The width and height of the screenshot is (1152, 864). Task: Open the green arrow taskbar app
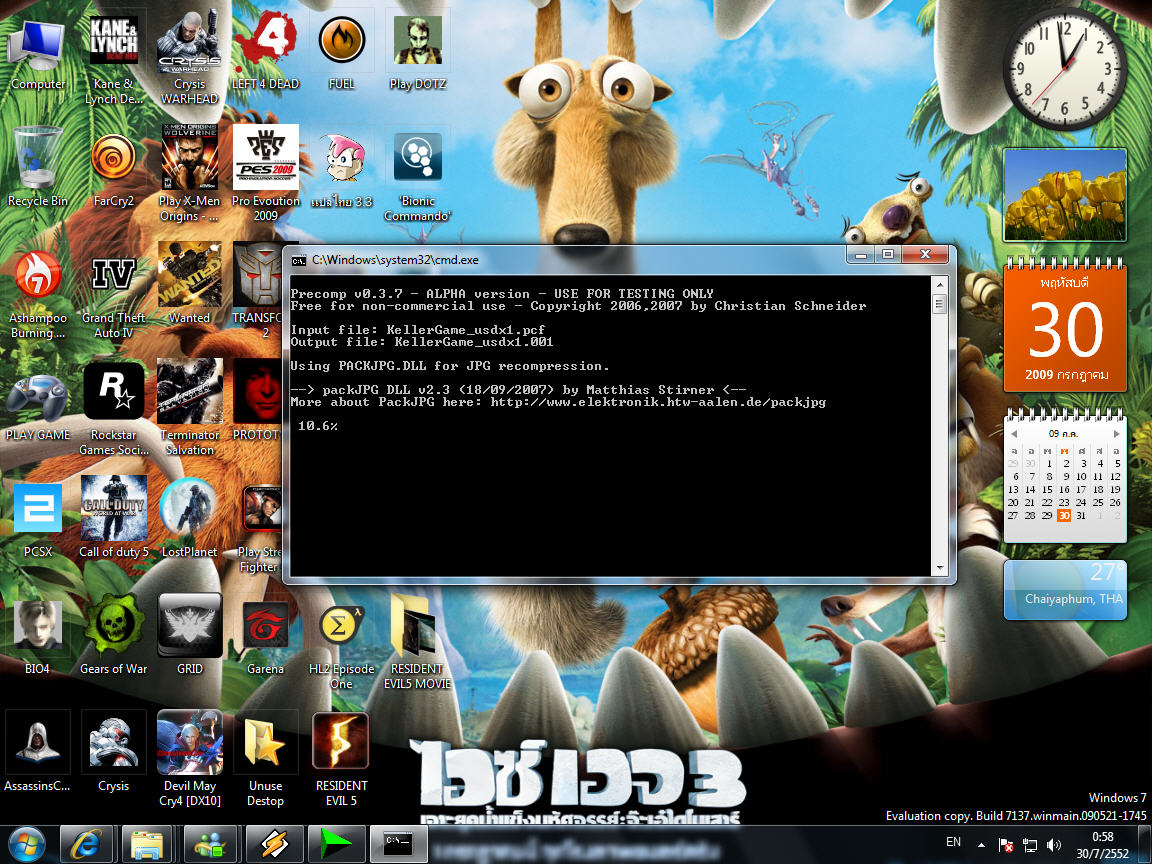click(x=335, y=845)
